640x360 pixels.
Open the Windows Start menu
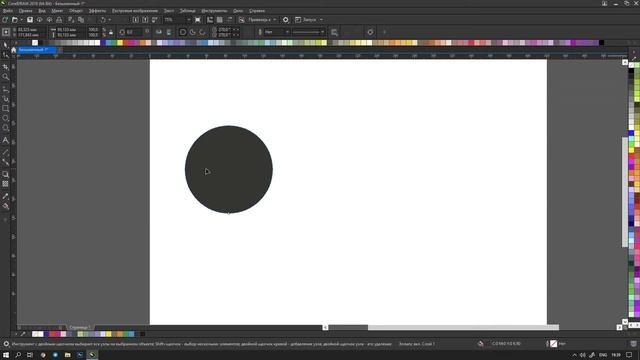point(6,355)
